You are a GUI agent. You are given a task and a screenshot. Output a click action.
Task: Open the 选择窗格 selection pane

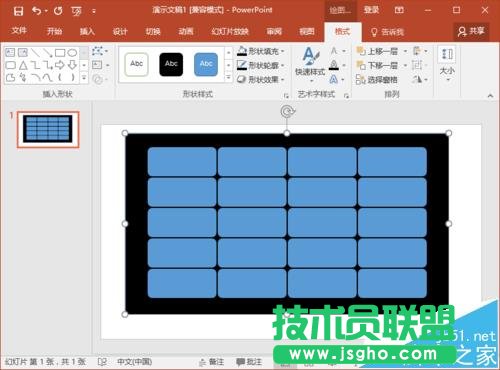tap(377, 79)
